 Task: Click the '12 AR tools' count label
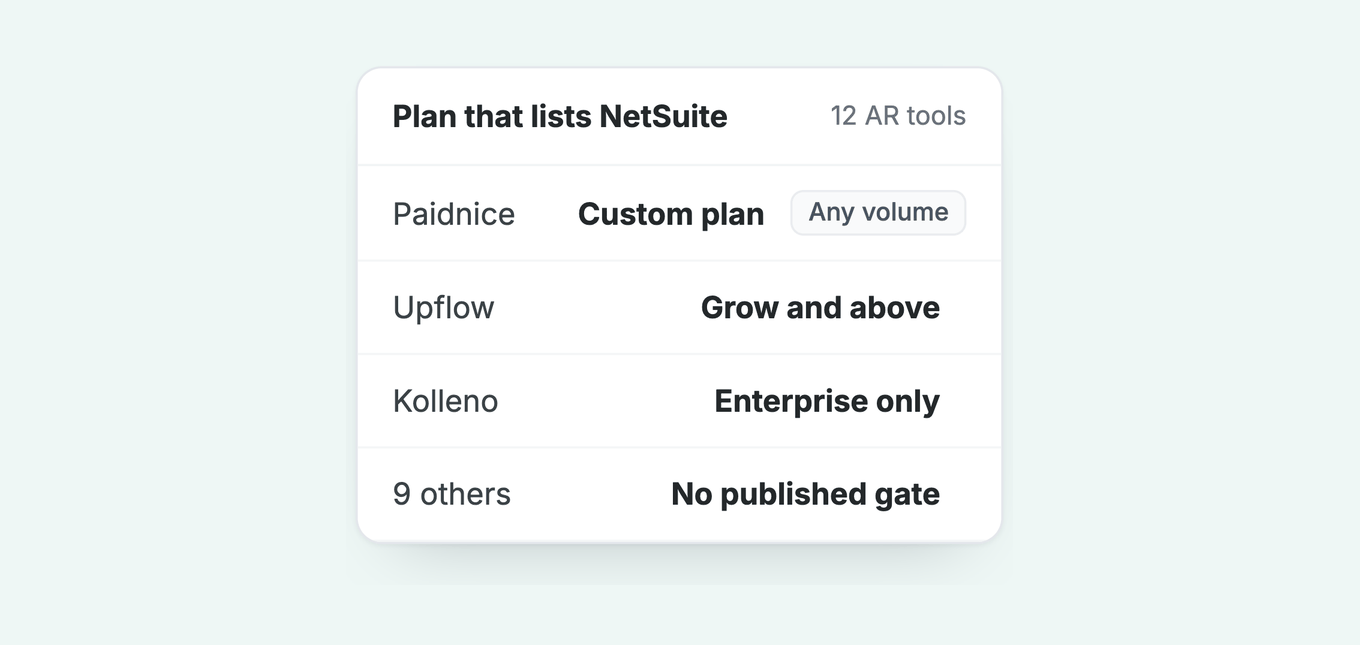898,116
